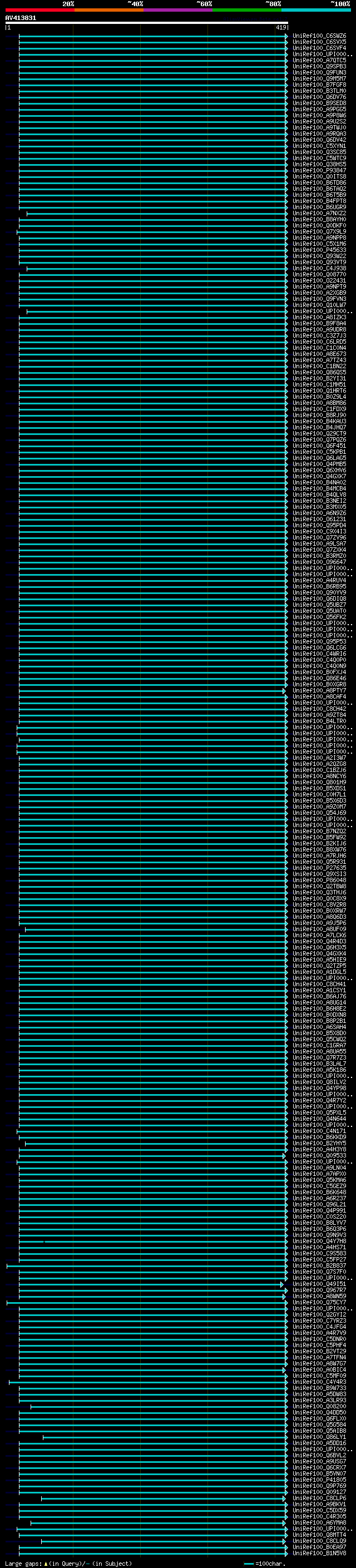Select label UniRef100_Q75CY7
Screen dimensions: 356x1568
coord(319,1303)
